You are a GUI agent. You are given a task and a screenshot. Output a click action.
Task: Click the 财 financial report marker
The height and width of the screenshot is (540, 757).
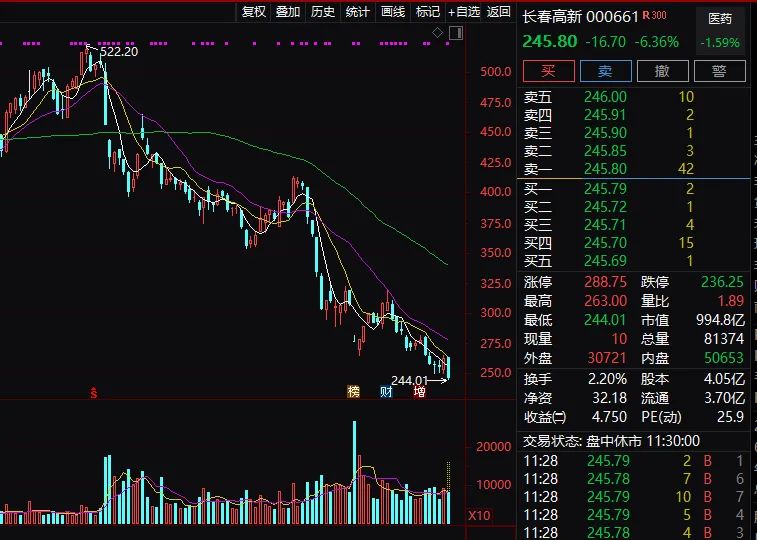coord(385,391)
